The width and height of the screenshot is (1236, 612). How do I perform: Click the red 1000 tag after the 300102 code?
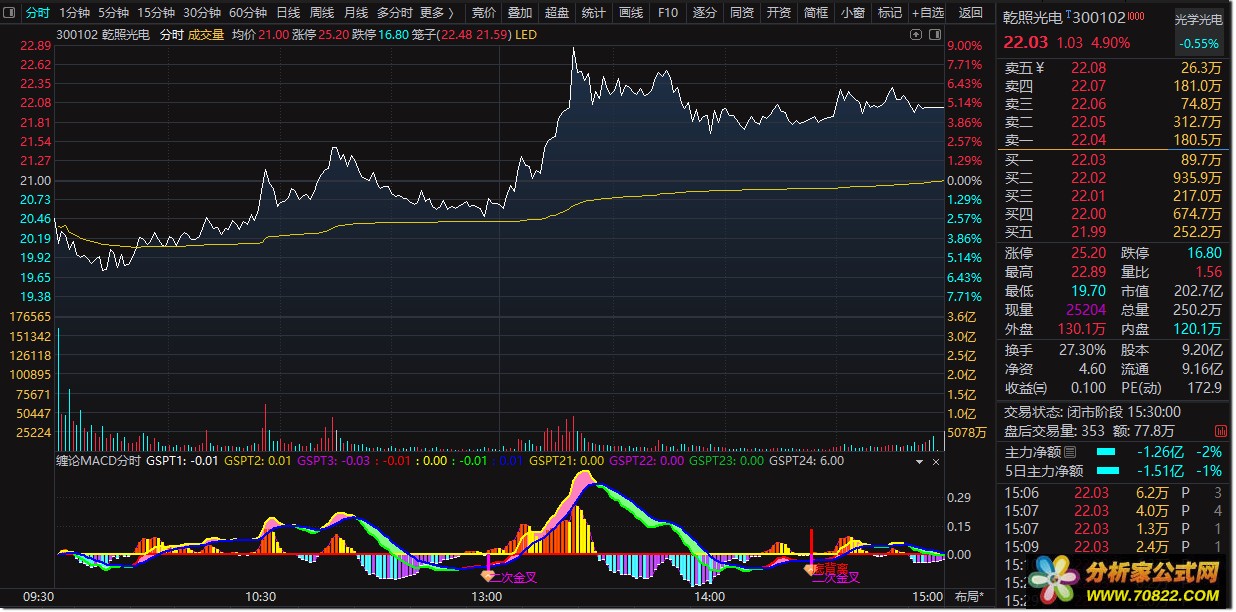(x=1136, y=15)
